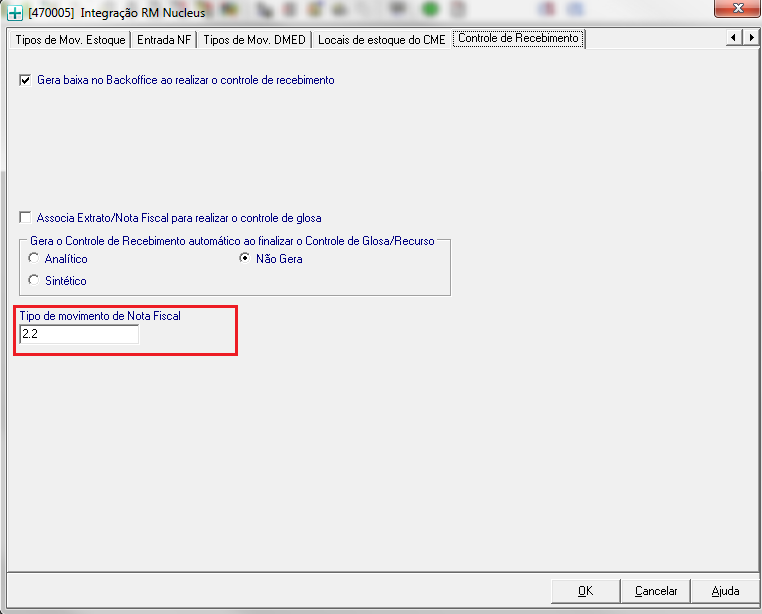Select the Tipos de Mov. DMED tab
Viewport: 762px width, 614px height.
[x=254, y=39]
